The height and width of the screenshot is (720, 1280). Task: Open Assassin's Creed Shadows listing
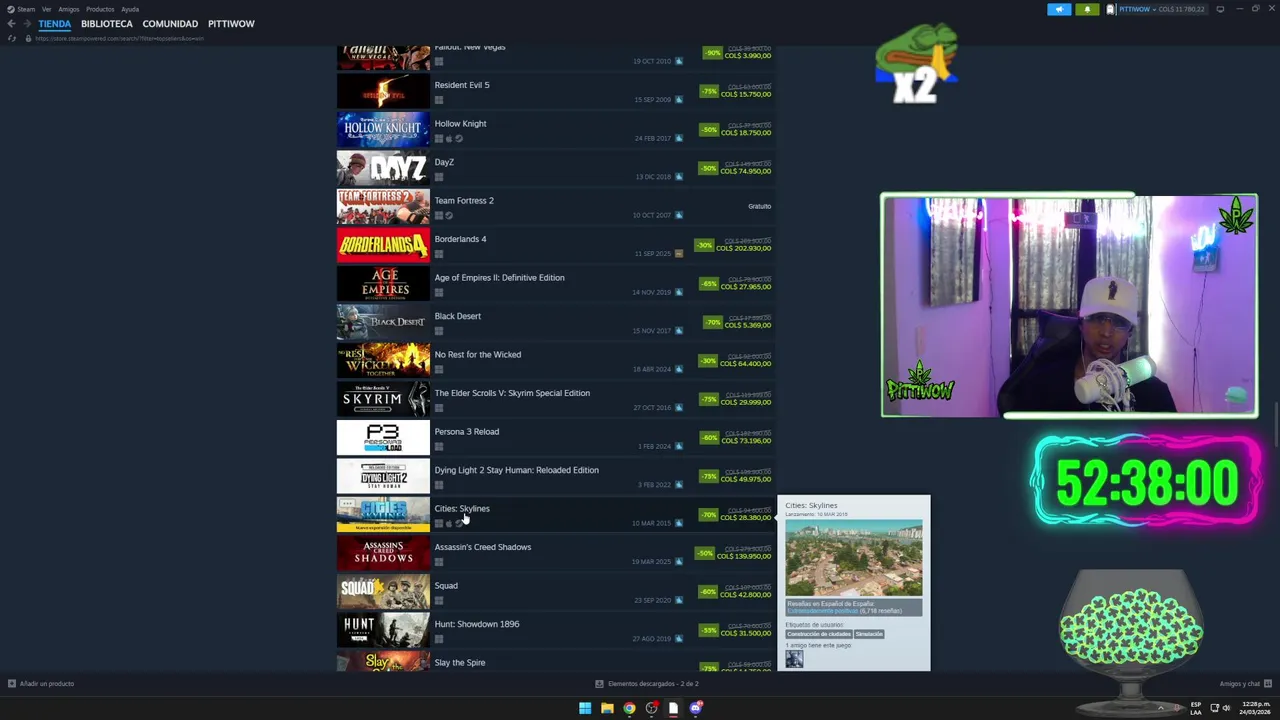(x=556, y=553)
